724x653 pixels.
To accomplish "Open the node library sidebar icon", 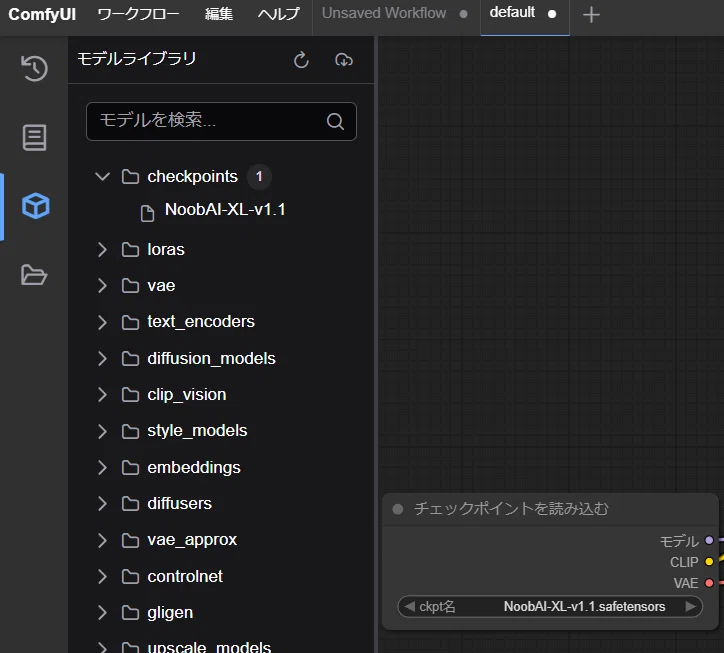I will (34, 138).
